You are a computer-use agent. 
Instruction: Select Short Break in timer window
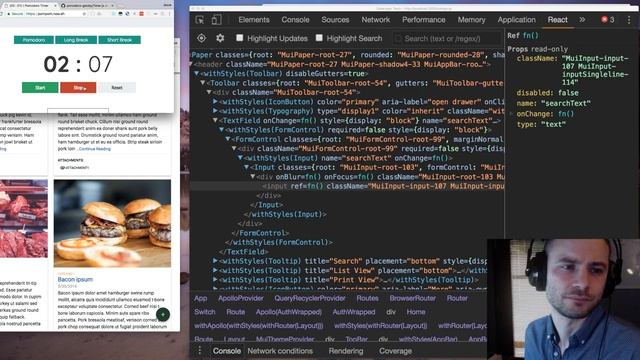coord(119,40)
